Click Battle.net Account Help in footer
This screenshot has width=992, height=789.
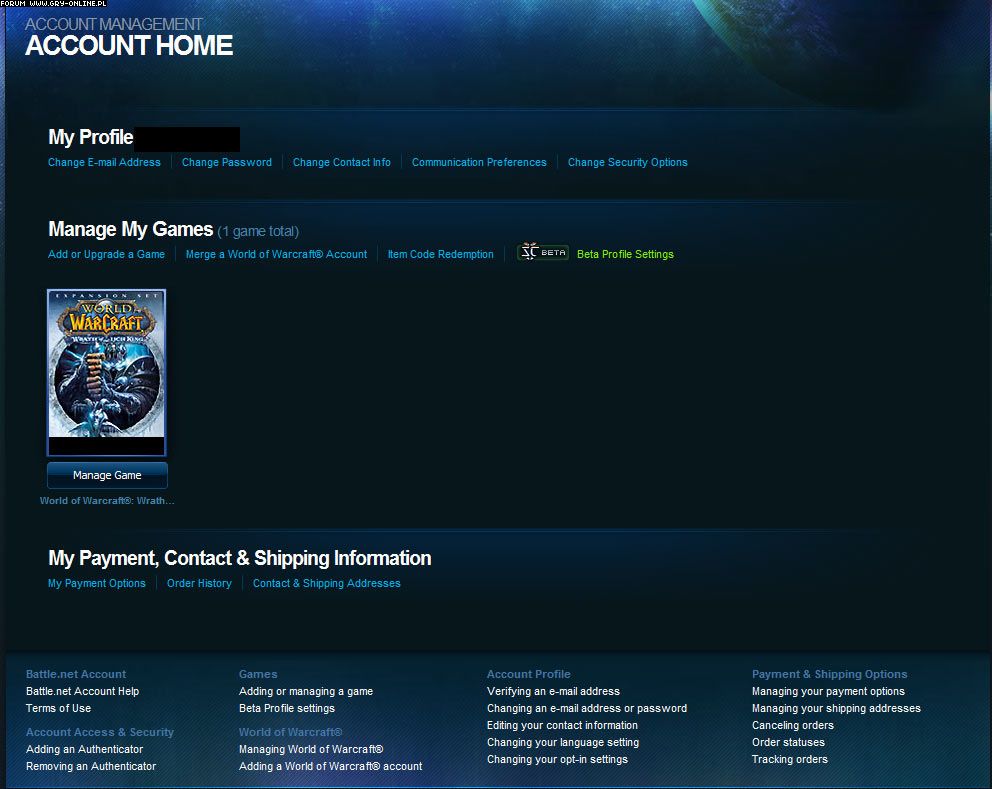point(82,691)
